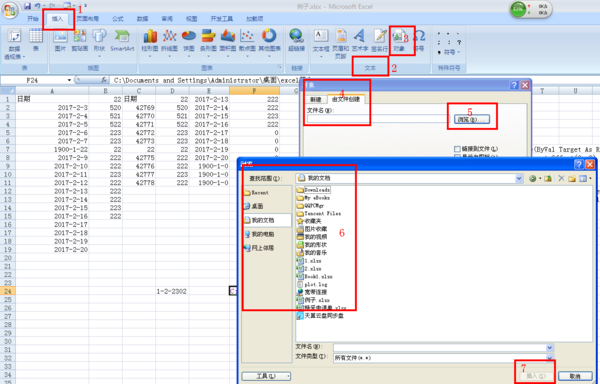Insert WordArt (艺术字)
600x384 pixels.
pyautogui.click(x=360, y=40)
